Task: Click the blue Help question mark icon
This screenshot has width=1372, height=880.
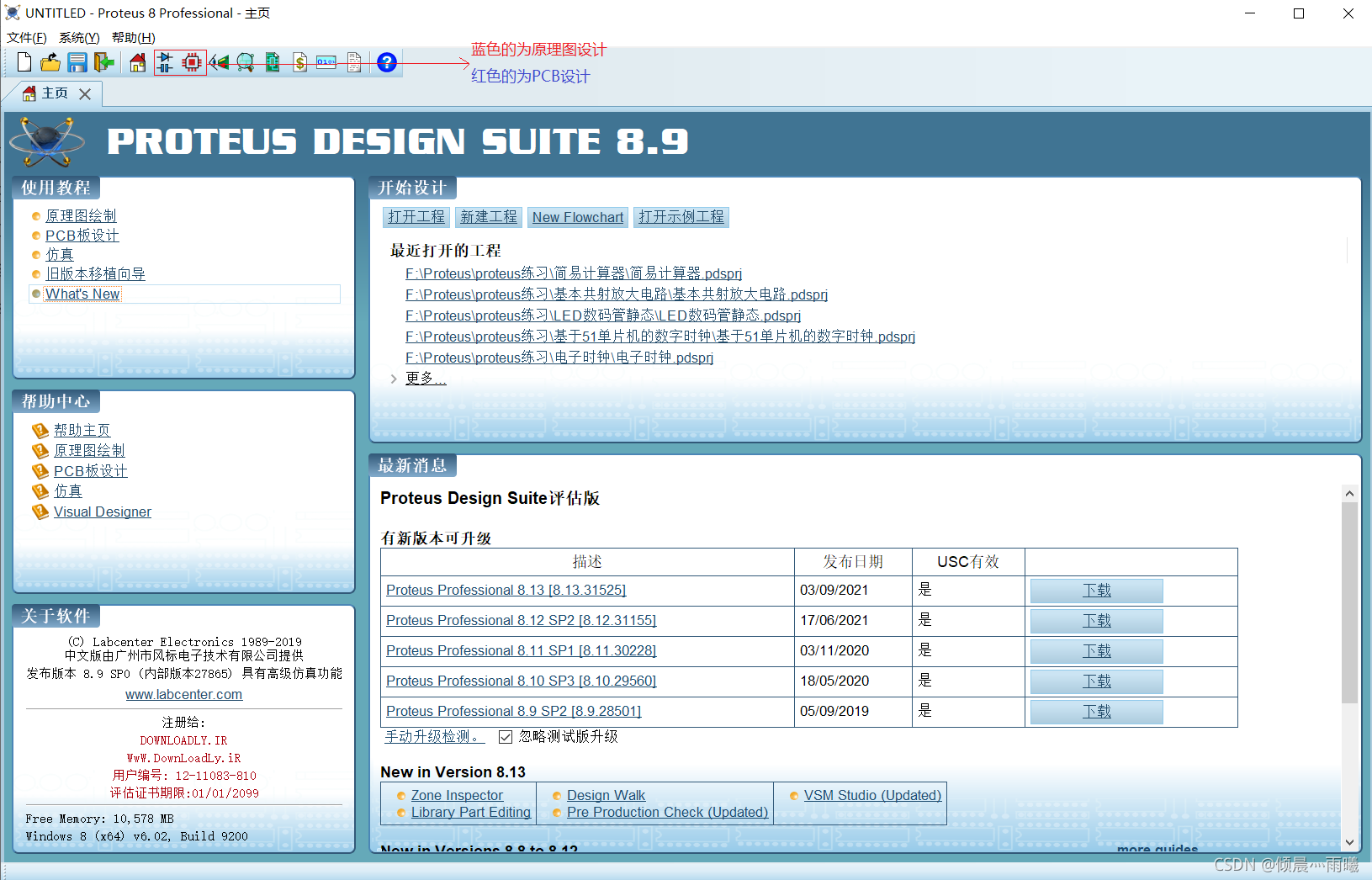Action: click(x=387, y=62)
